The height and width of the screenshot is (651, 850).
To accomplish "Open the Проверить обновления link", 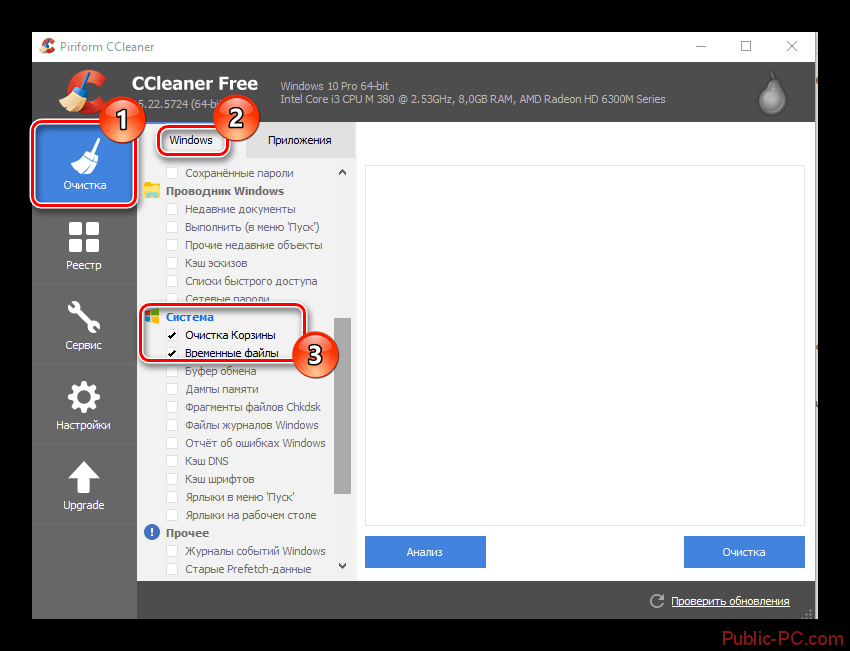I will click(x=730, y=601).
